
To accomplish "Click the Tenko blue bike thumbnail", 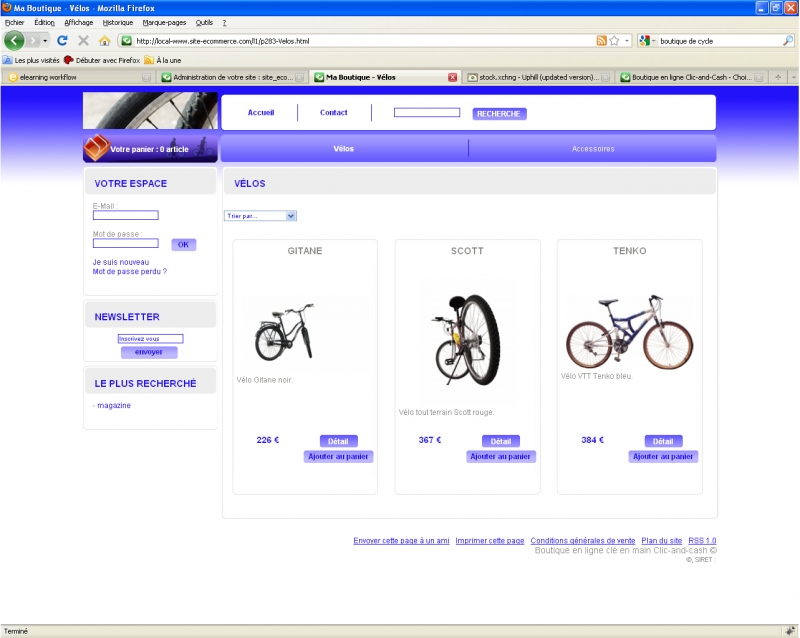I will [630, 332].
